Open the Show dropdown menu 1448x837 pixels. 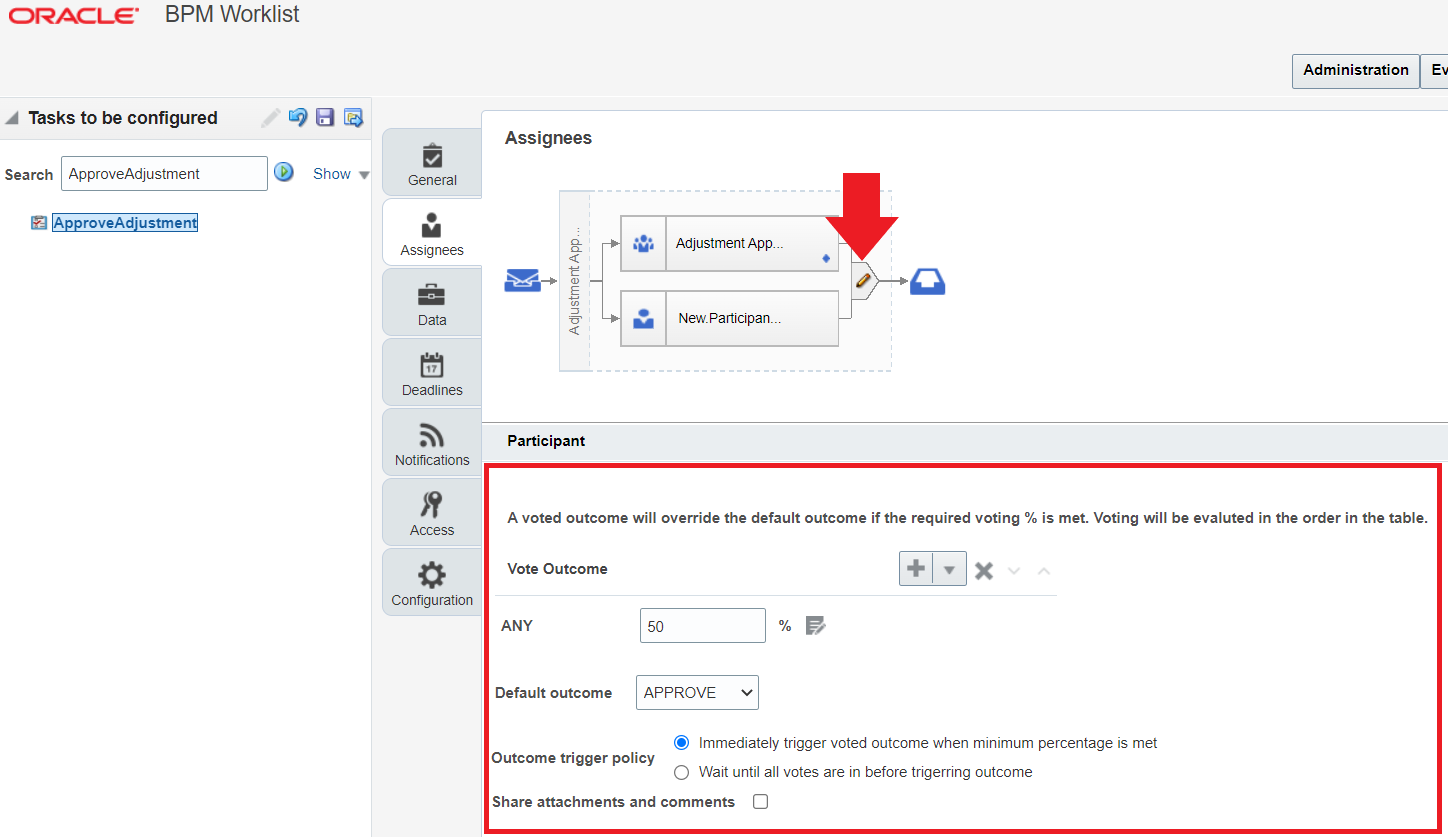341,174
